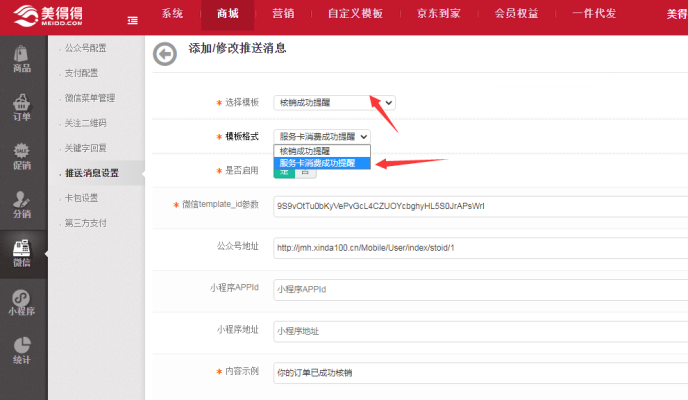688x400 pixels.
Task: Toggle 是否启用 switch
Action: click(295, 174)
